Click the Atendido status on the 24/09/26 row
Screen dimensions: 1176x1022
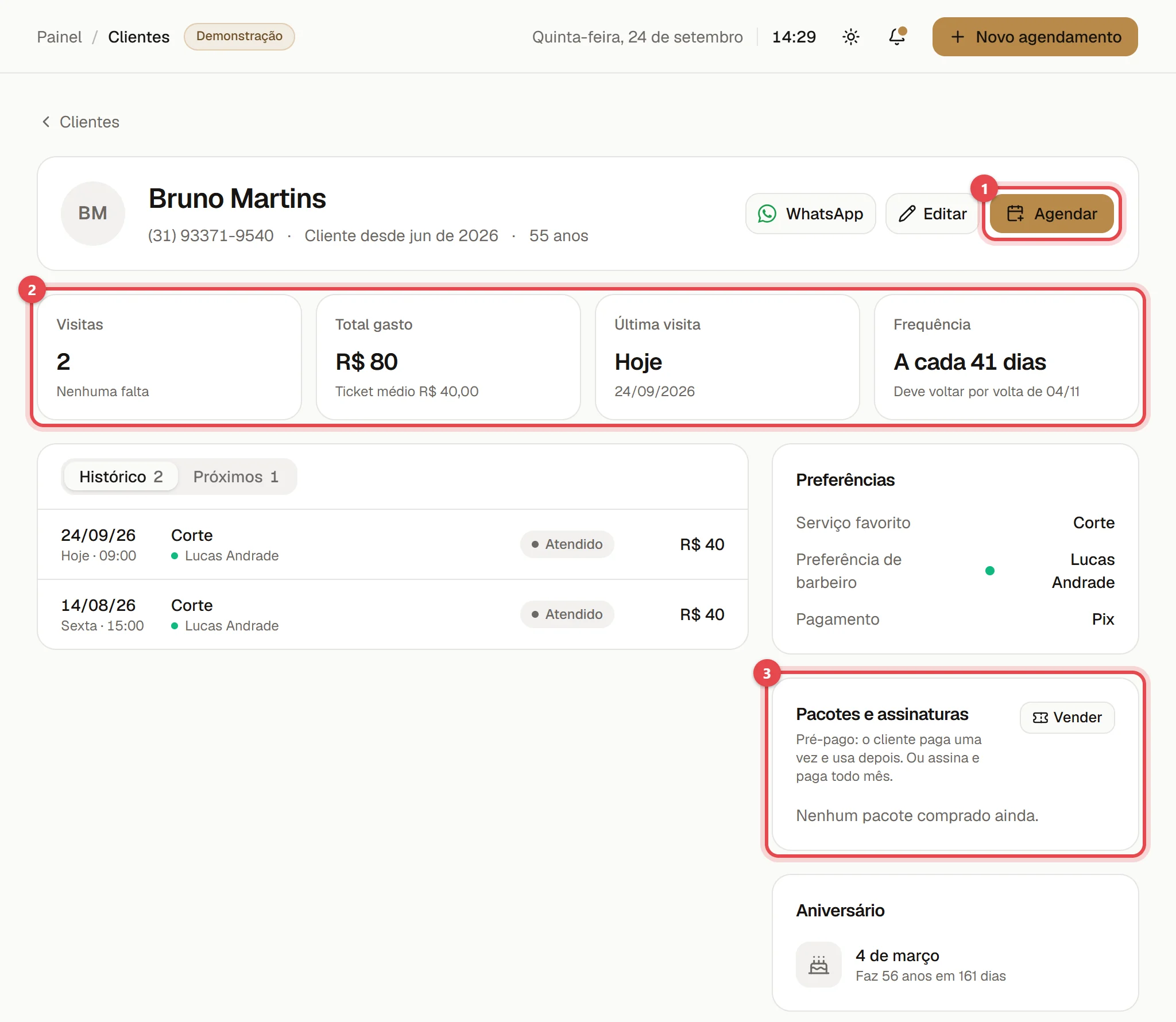pyautogui.click(x=567, y=544)
